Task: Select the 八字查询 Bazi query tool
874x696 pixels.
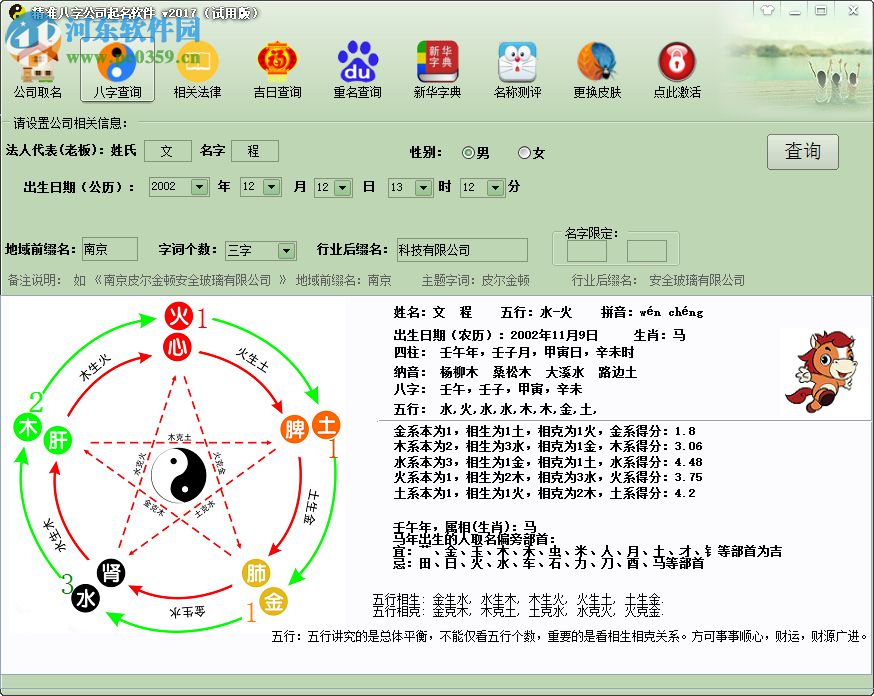Action: pos(118,67)
